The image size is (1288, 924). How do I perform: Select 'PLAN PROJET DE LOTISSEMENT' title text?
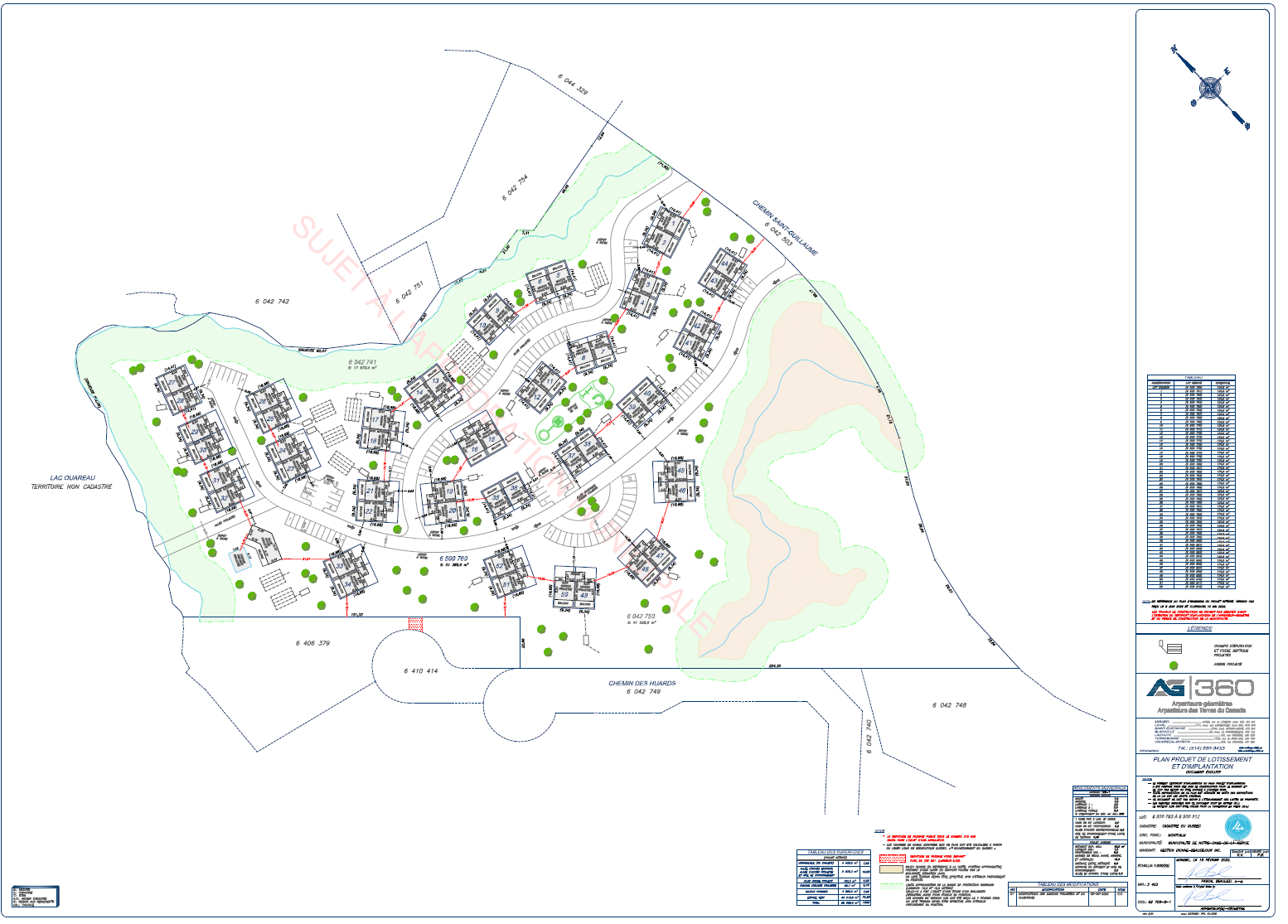1203,759
